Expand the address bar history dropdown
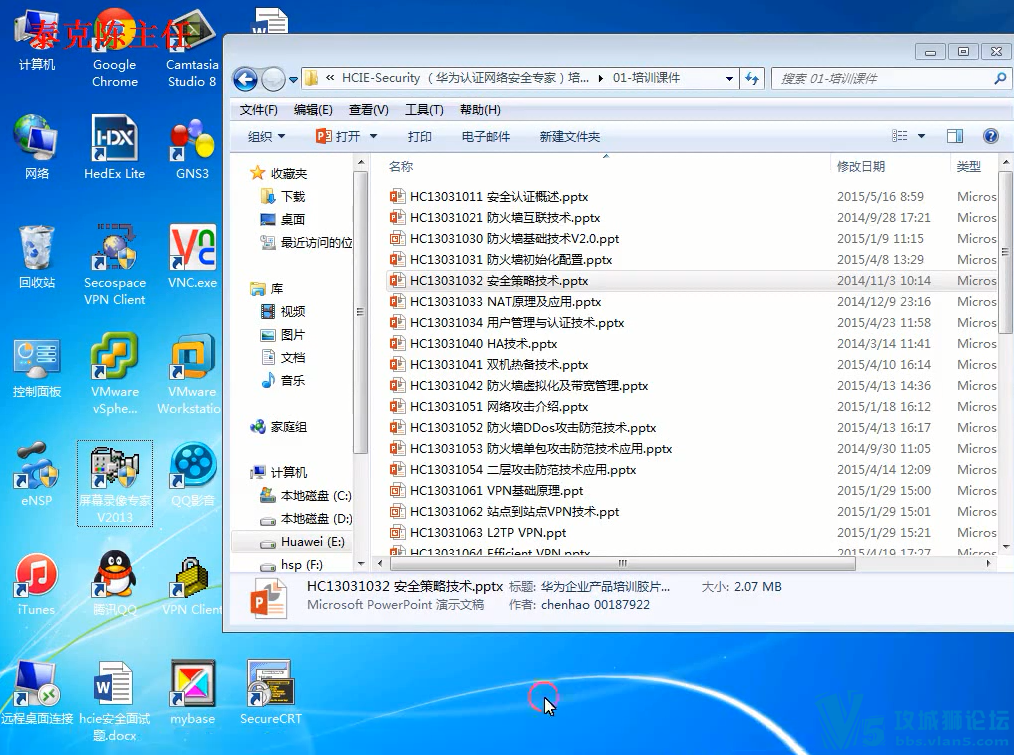 point(729,79)
